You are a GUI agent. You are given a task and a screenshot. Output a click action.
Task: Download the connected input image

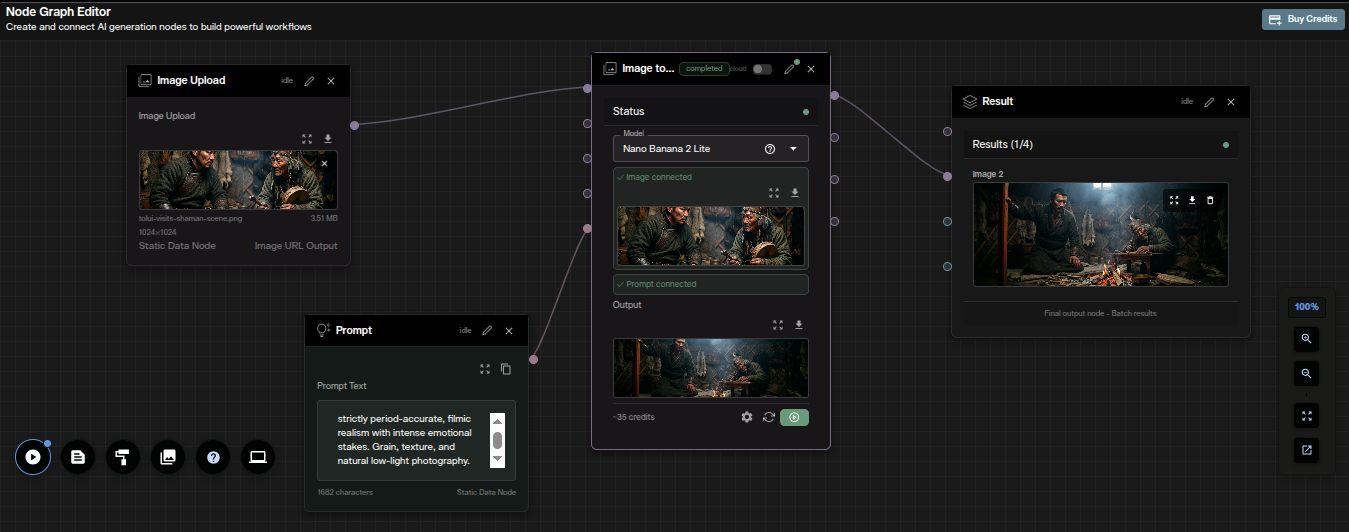pyautogui.click(x=795, y=193)
